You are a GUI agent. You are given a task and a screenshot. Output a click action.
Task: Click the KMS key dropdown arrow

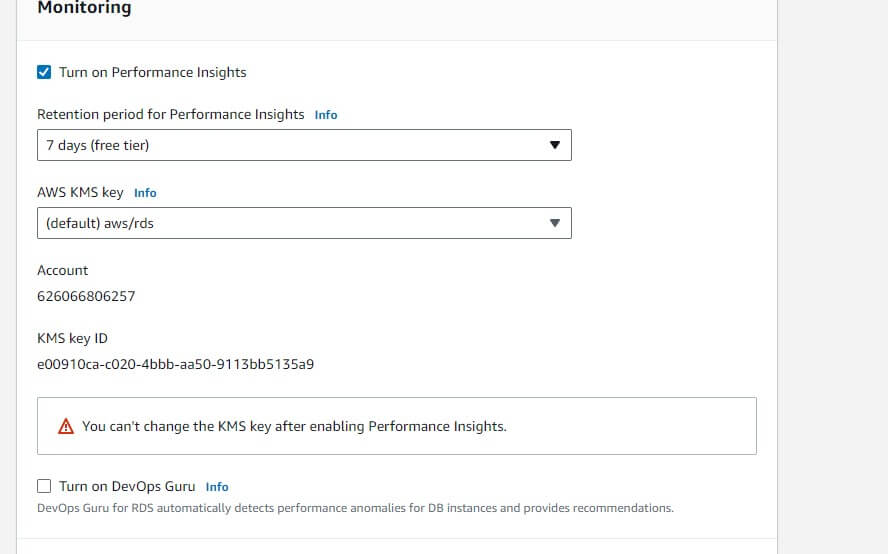555,223
